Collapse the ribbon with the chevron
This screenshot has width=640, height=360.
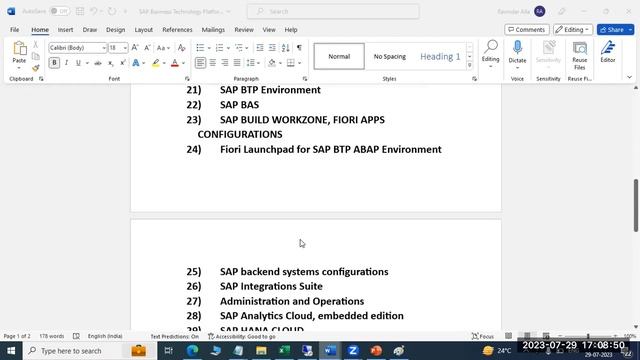629,77
